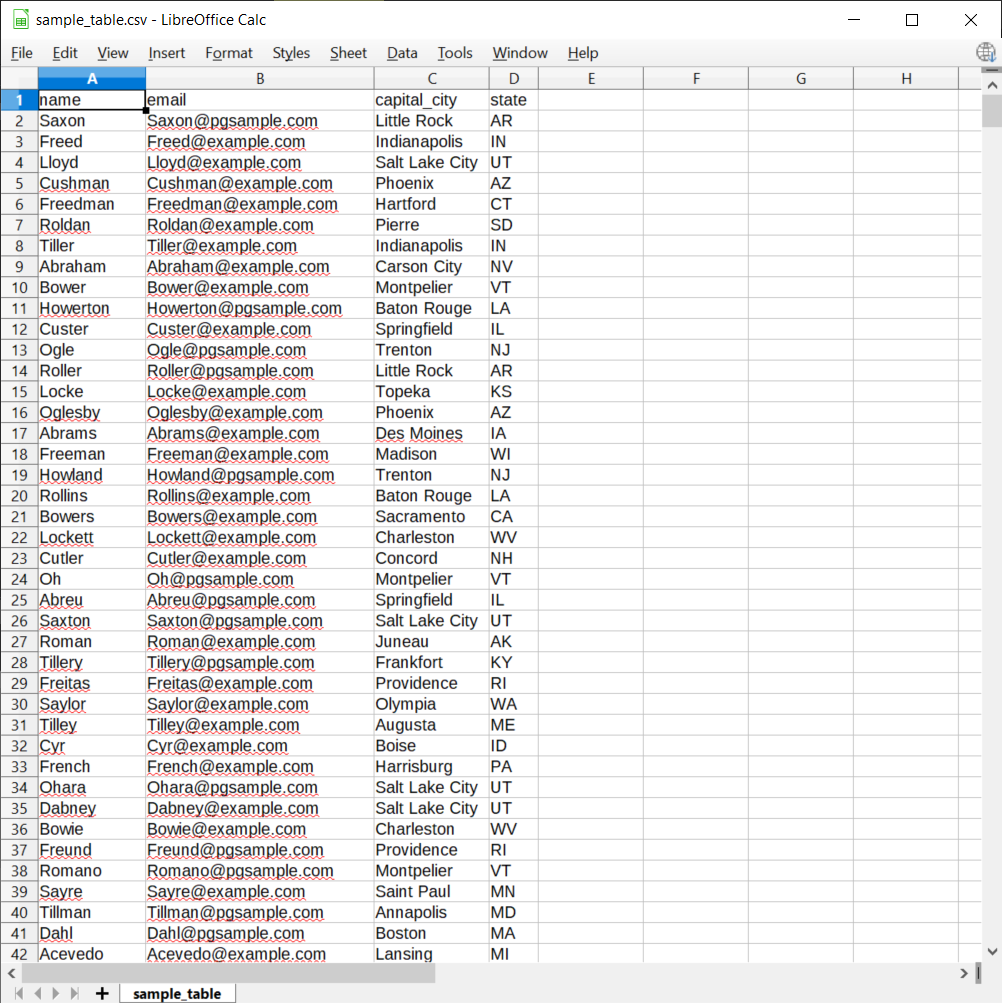This screenshot has width=1002, height=1003.
Task: Click the online update notification globe icon
Action: [x=986, y=53]
